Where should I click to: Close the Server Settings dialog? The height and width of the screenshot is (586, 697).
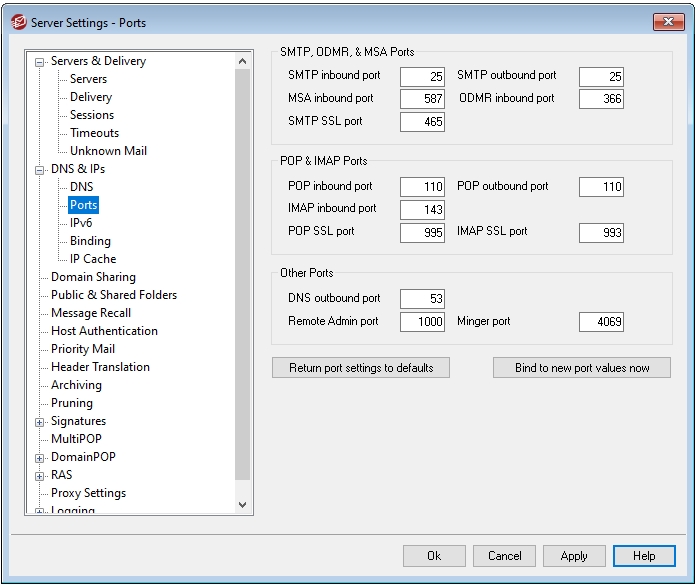coord(667,22)
